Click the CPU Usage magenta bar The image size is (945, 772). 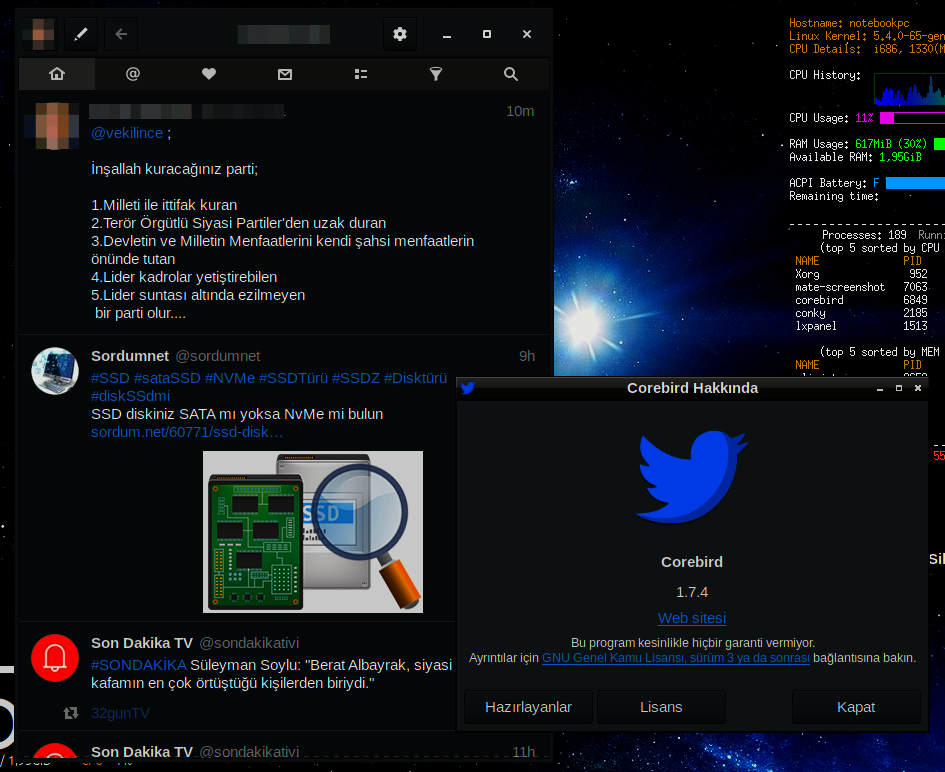click(x=912, y=118)
